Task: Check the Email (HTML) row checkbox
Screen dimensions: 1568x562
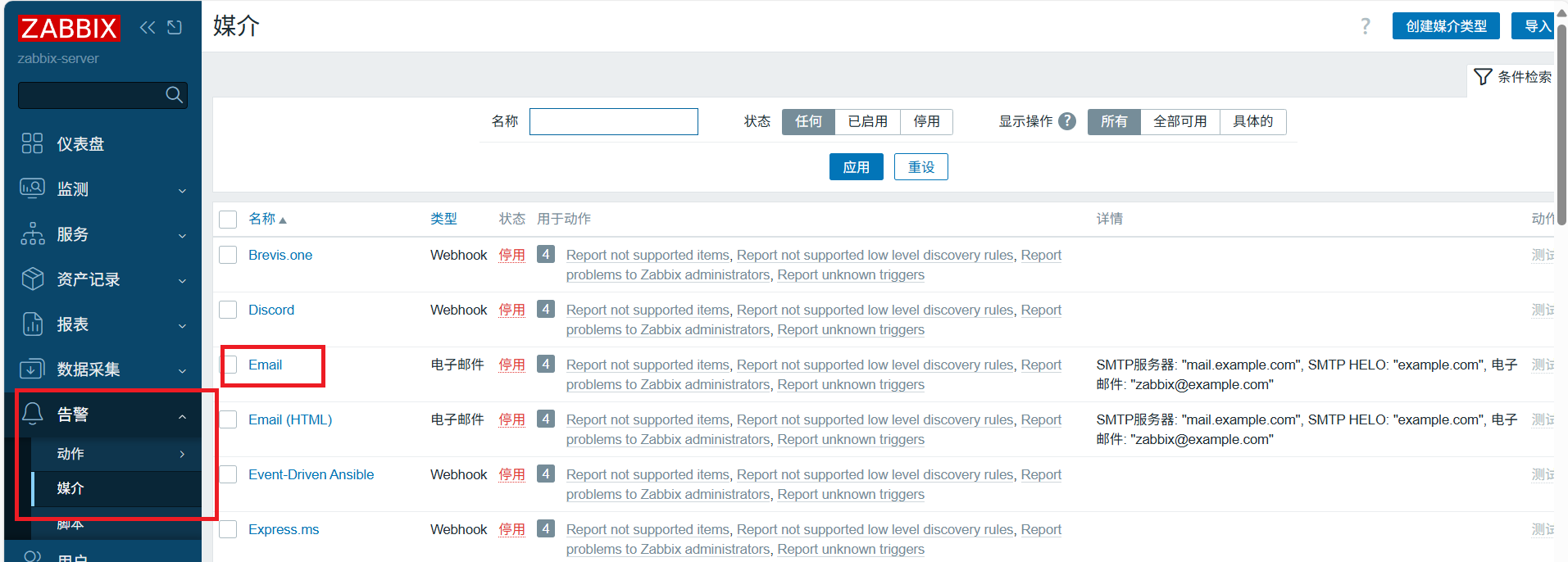Action: pyautogui.click(x=228, y=419)
